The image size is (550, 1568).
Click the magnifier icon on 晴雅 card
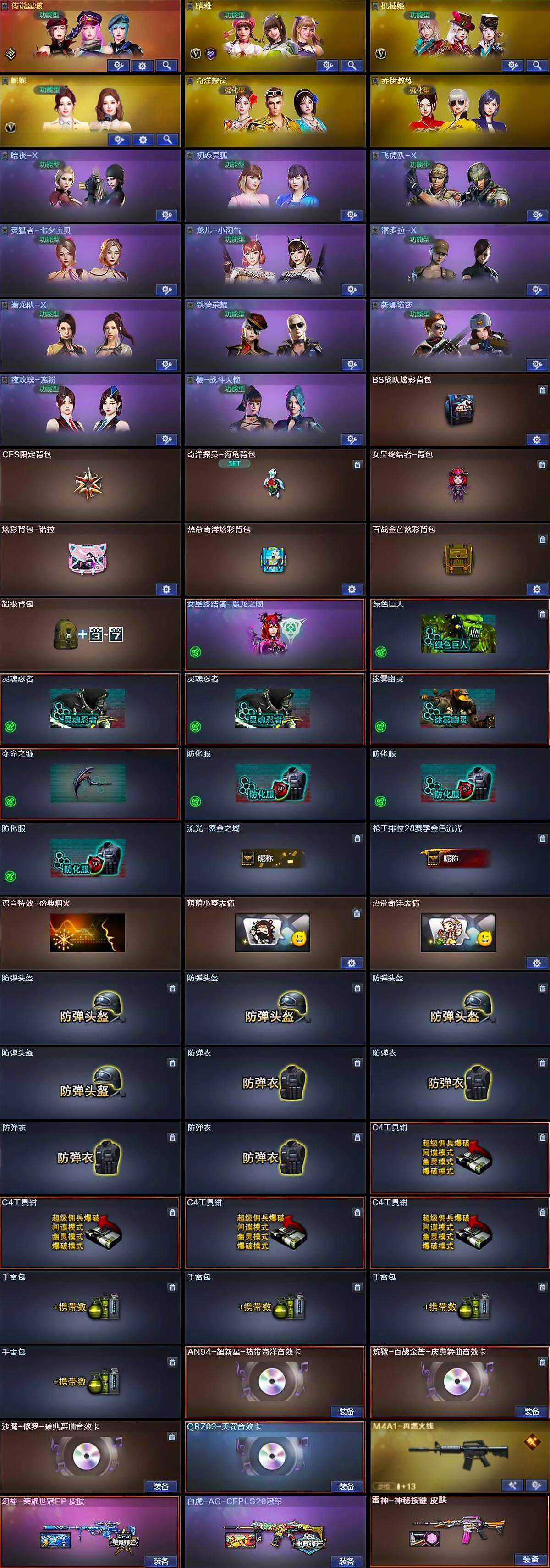tap(352, 65)
